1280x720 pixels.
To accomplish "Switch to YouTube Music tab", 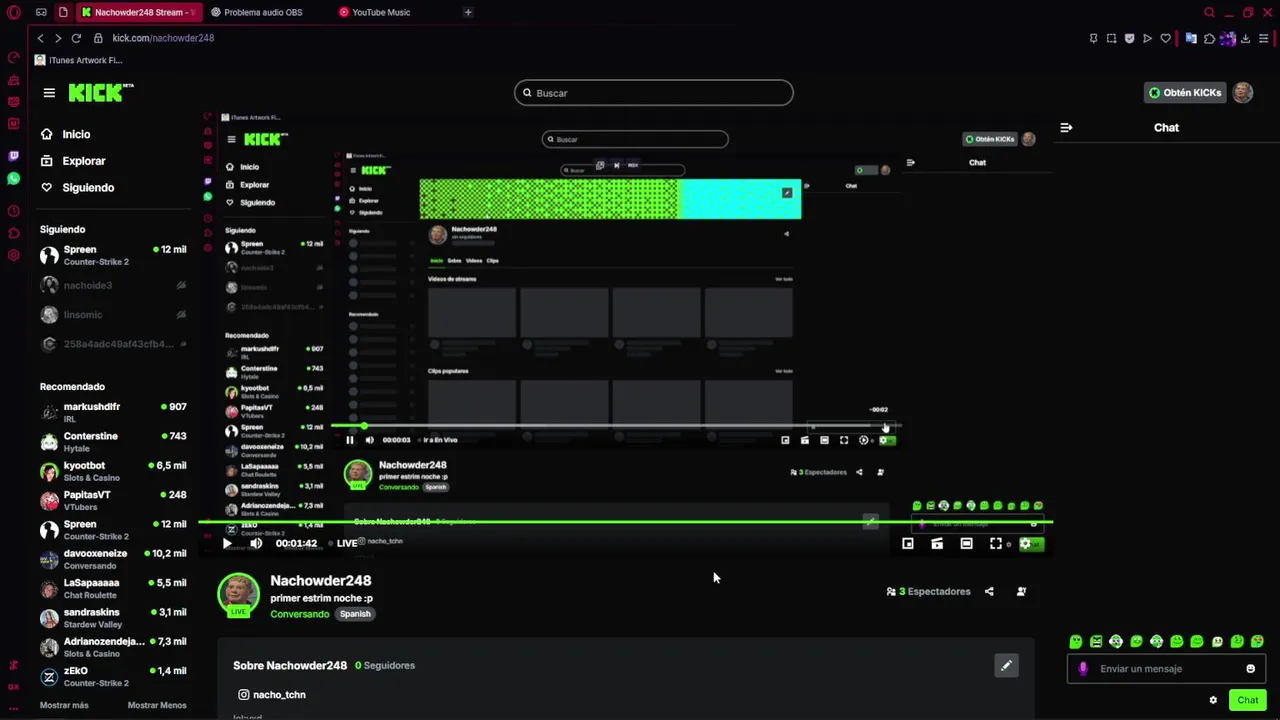I will click(x=381, y=12).
